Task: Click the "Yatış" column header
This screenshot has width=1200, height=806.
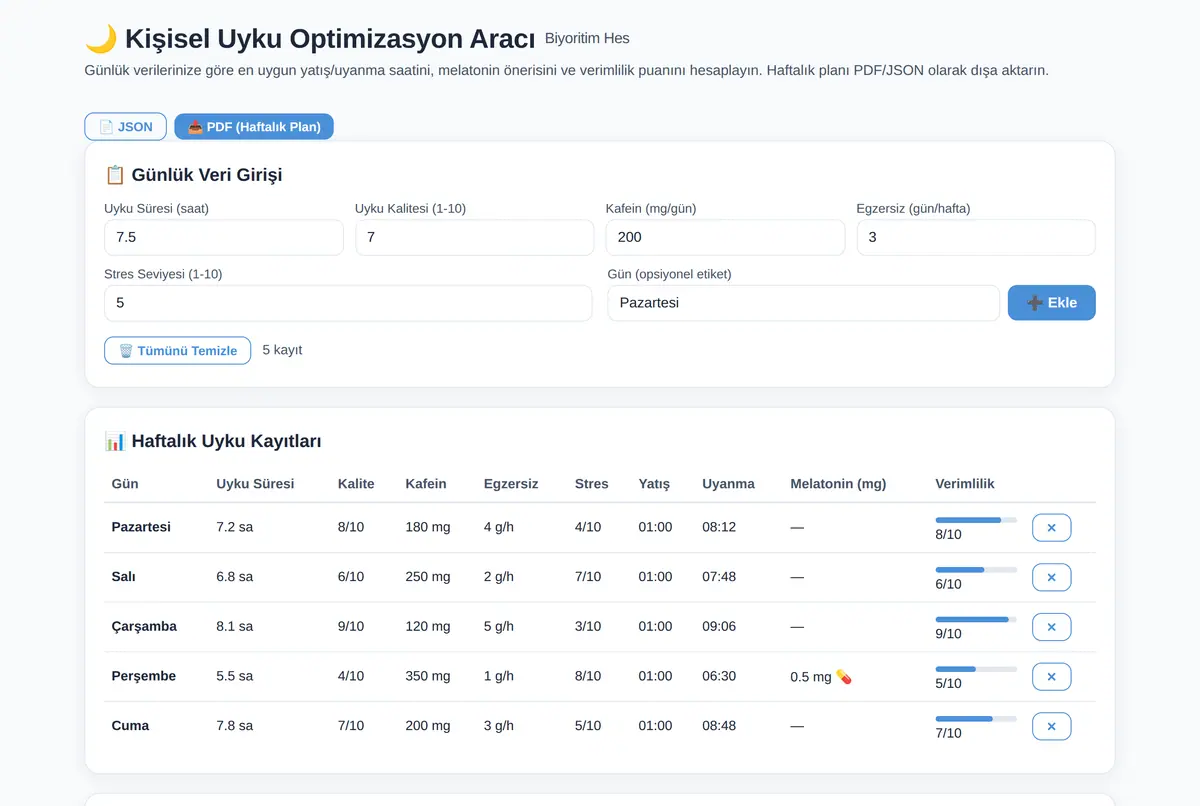Action: click(654, 484)
